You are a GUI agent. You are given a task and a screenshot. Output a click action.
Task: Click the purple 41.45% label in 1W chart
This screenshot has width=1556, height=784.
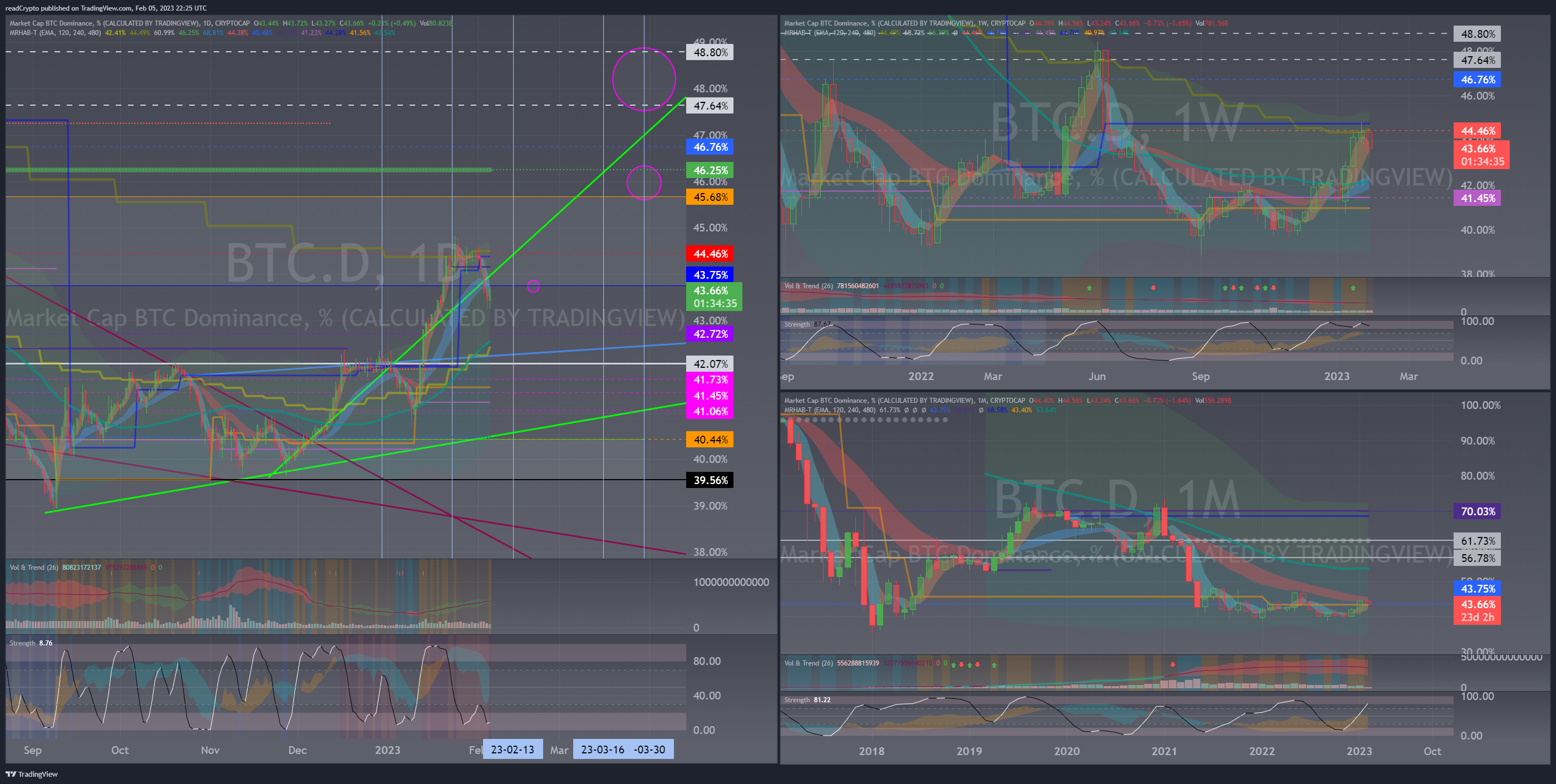pos(1478,198)
